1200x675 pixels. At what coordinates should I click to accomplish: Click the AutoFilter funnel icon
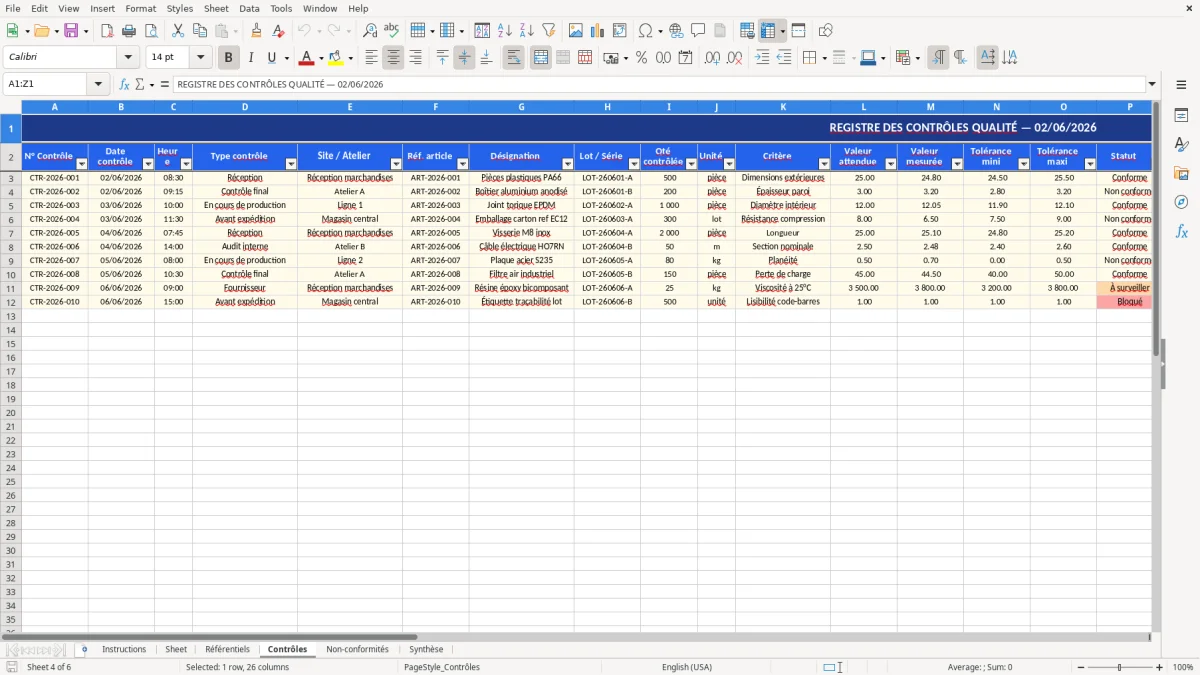point(548,31)
